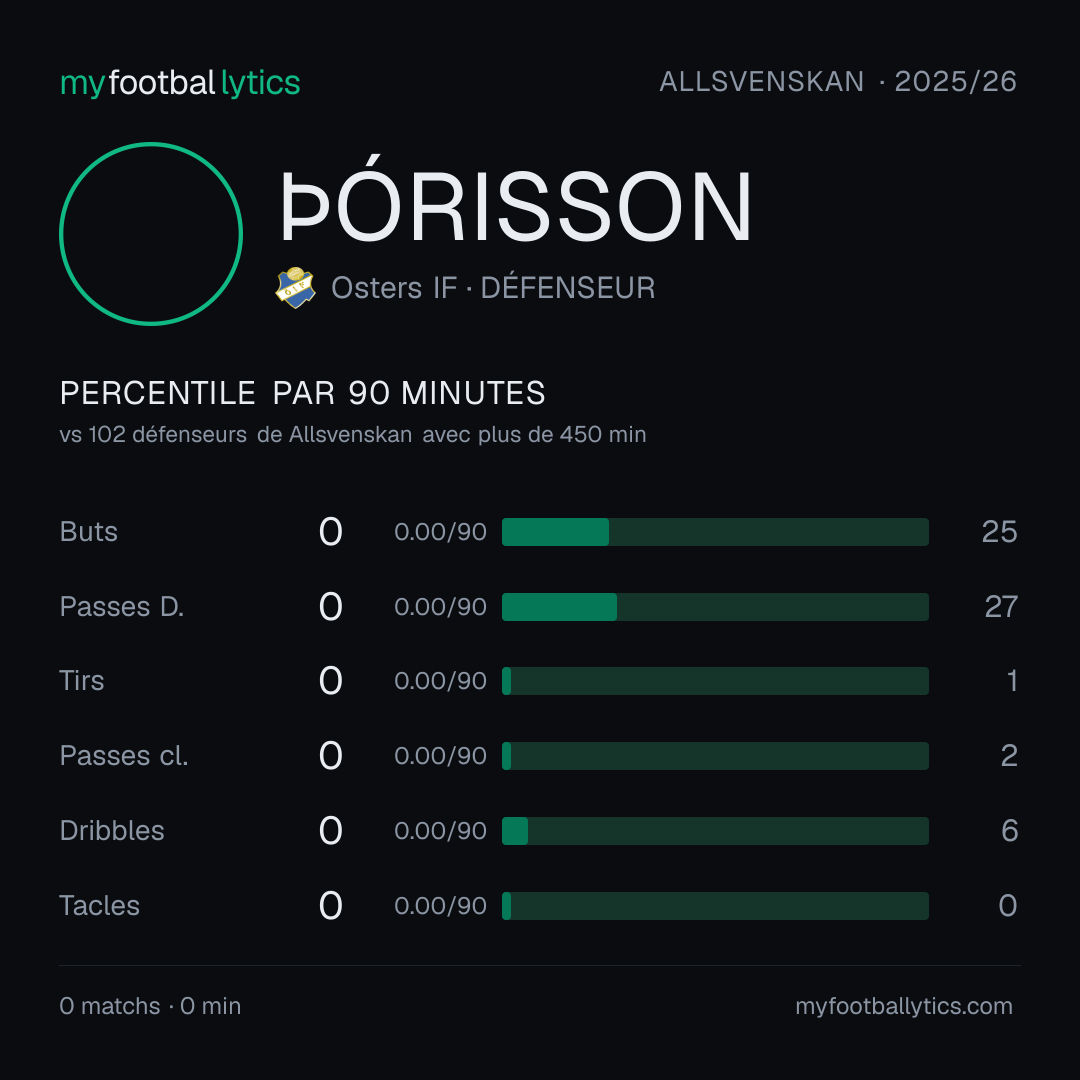1080x1080 pixels.
Task: Select the Tacles percentile bar
Action: [715, 906]
